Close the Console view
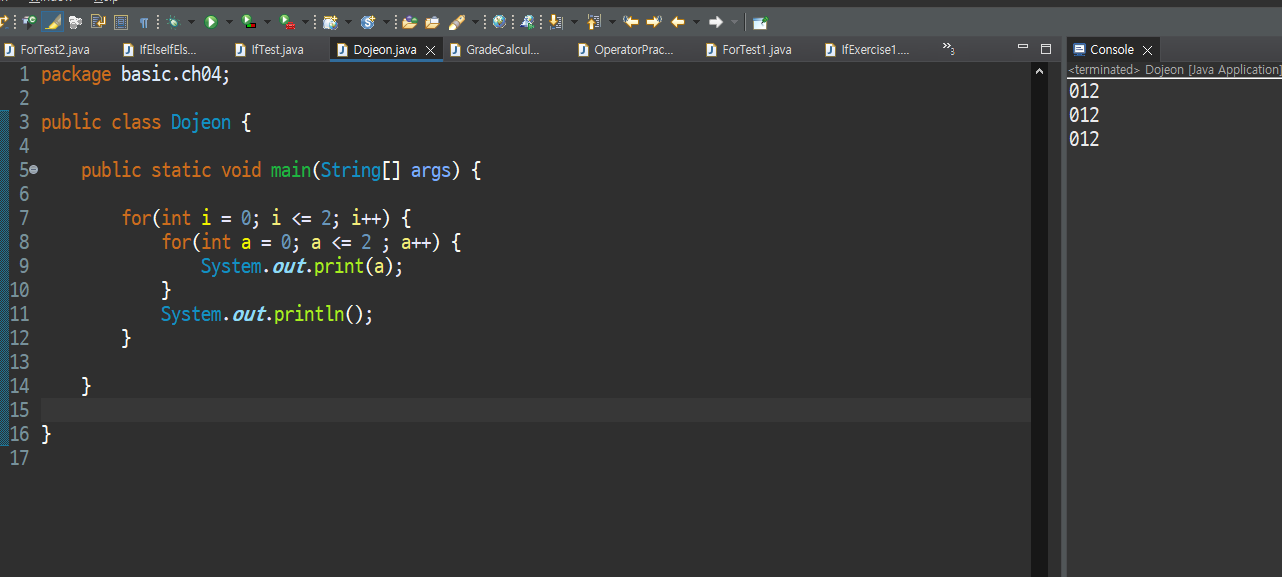The width and height of the screenshot is (1282, 577). coord(1147,50)
